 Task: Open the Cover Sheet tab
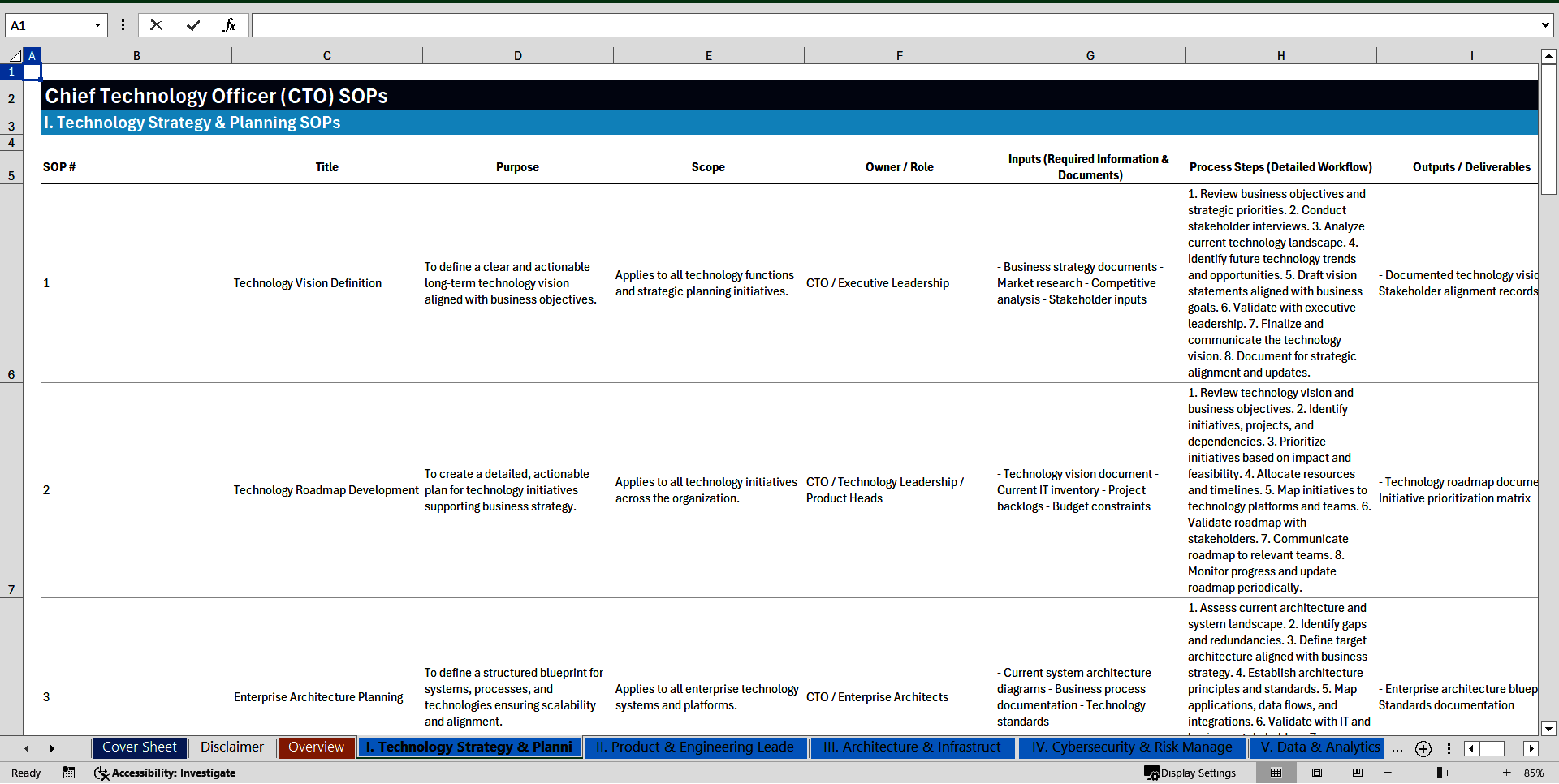140,747
